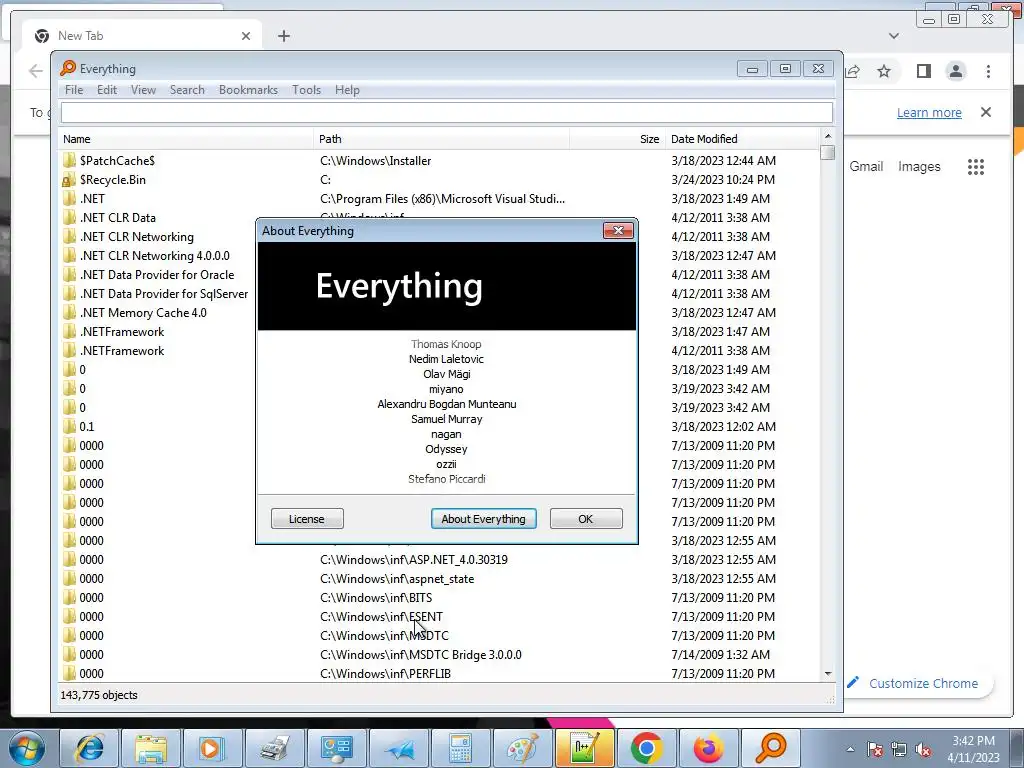The width and height of the screenshot is (1024, 768).
Task: Open the Google apps grid in Chrome
Action: [976, 167]
